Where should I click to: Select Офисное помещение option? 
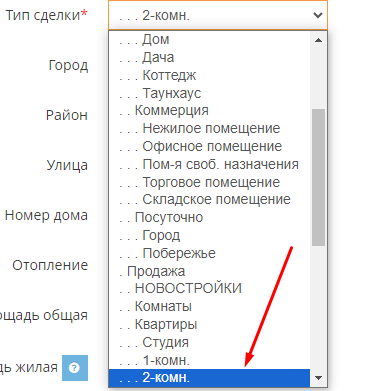pos(209,146)
